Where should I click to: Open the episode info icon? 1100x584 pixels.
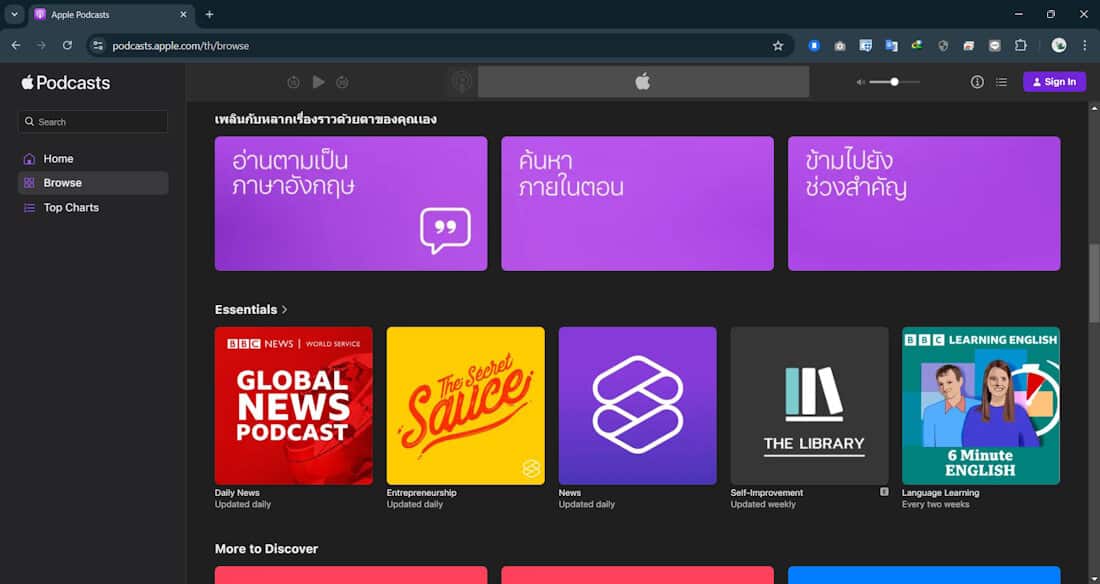coord(977,82)
